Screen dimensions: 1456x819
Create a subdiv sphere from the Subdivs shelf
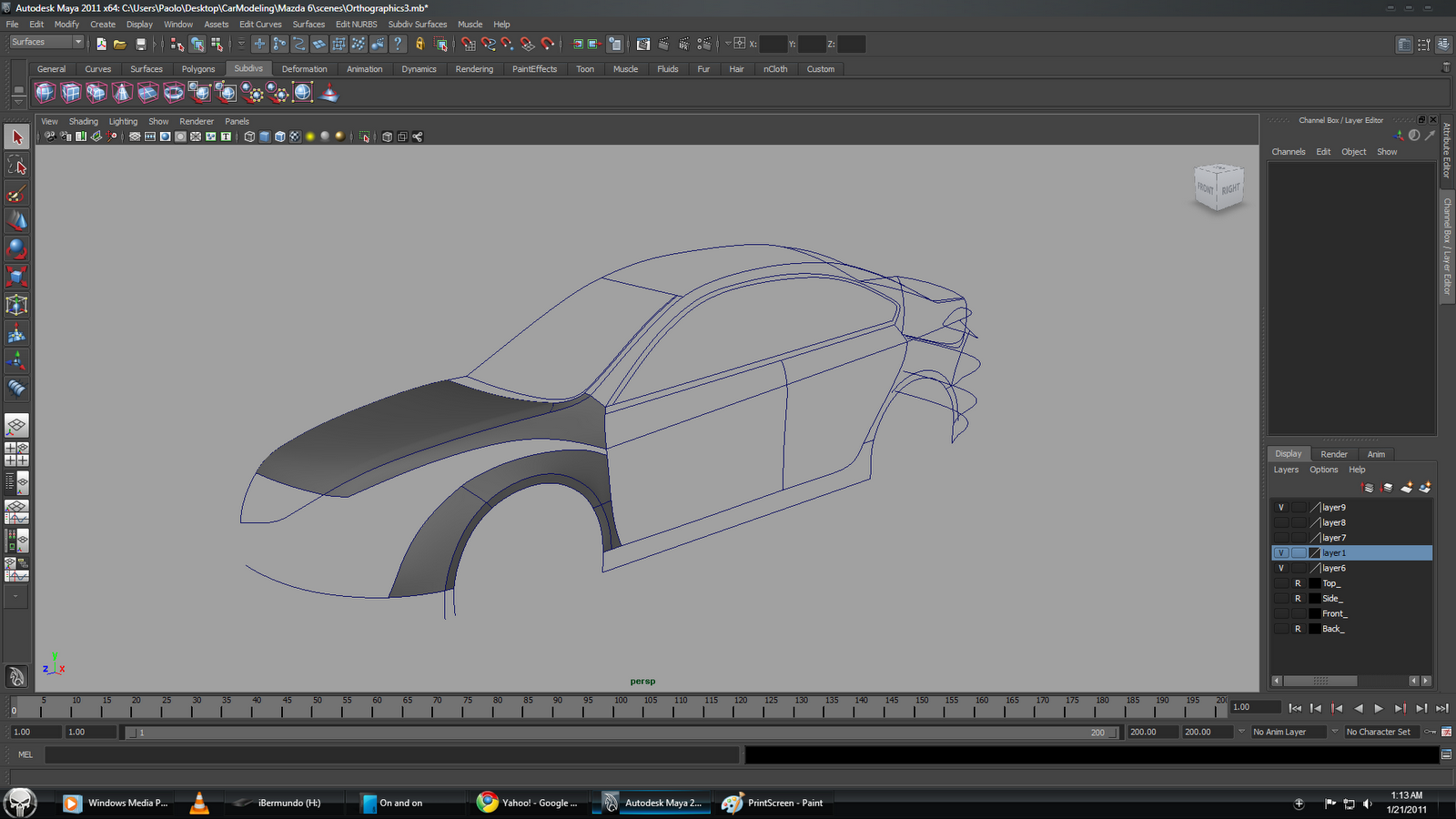43,92
